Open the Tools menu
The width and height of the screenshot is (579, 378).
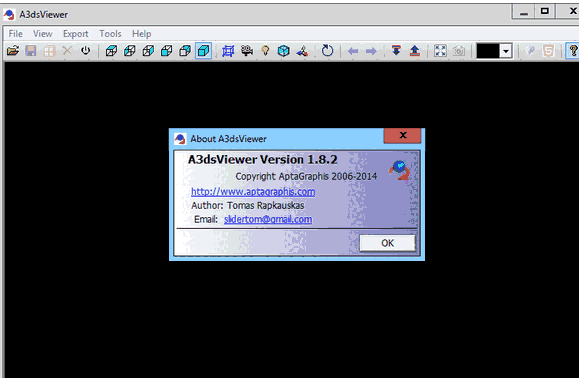pyautogui.click(x=110, y=34)
